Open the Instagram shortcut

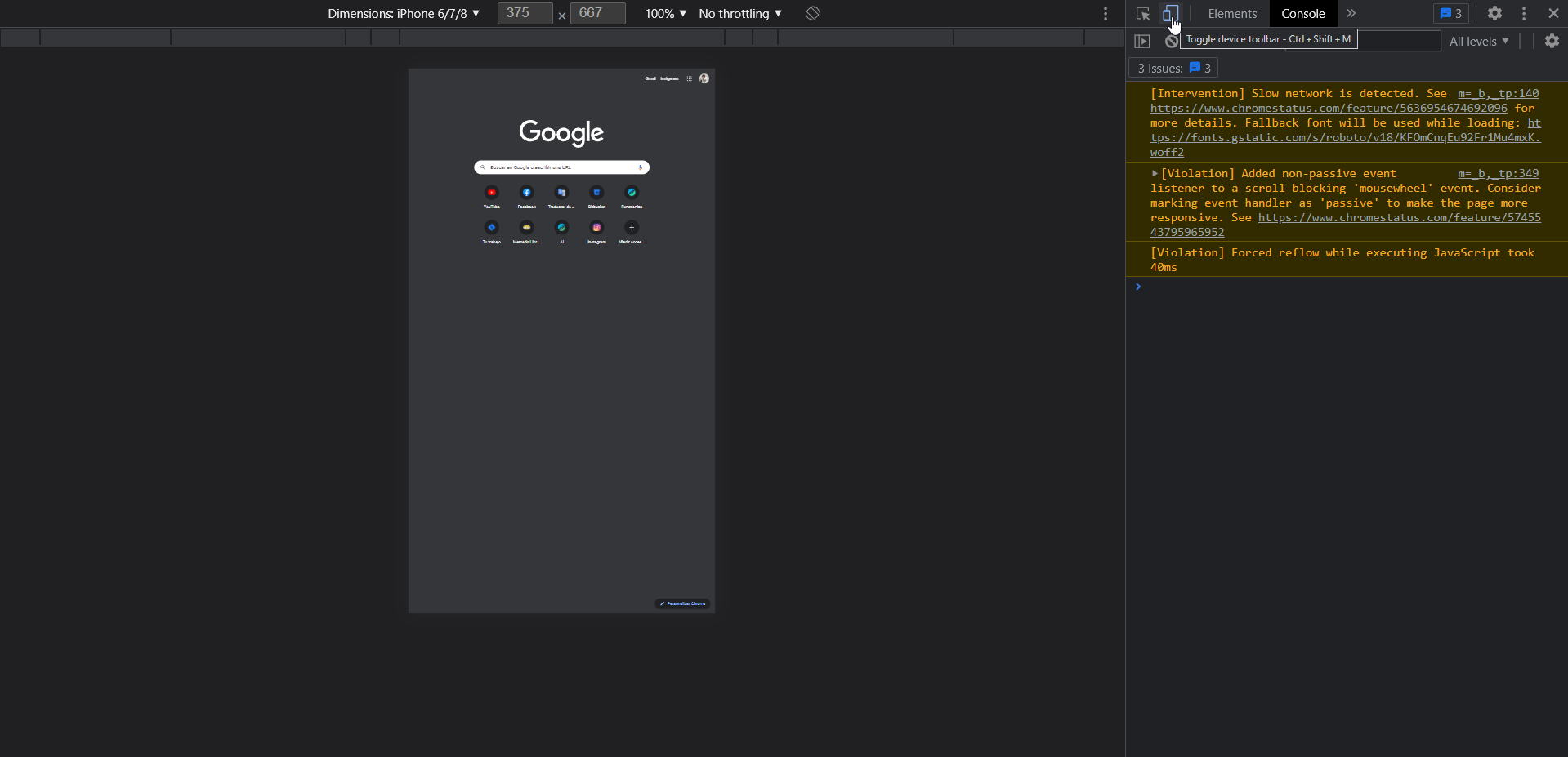tap(596, 232)
